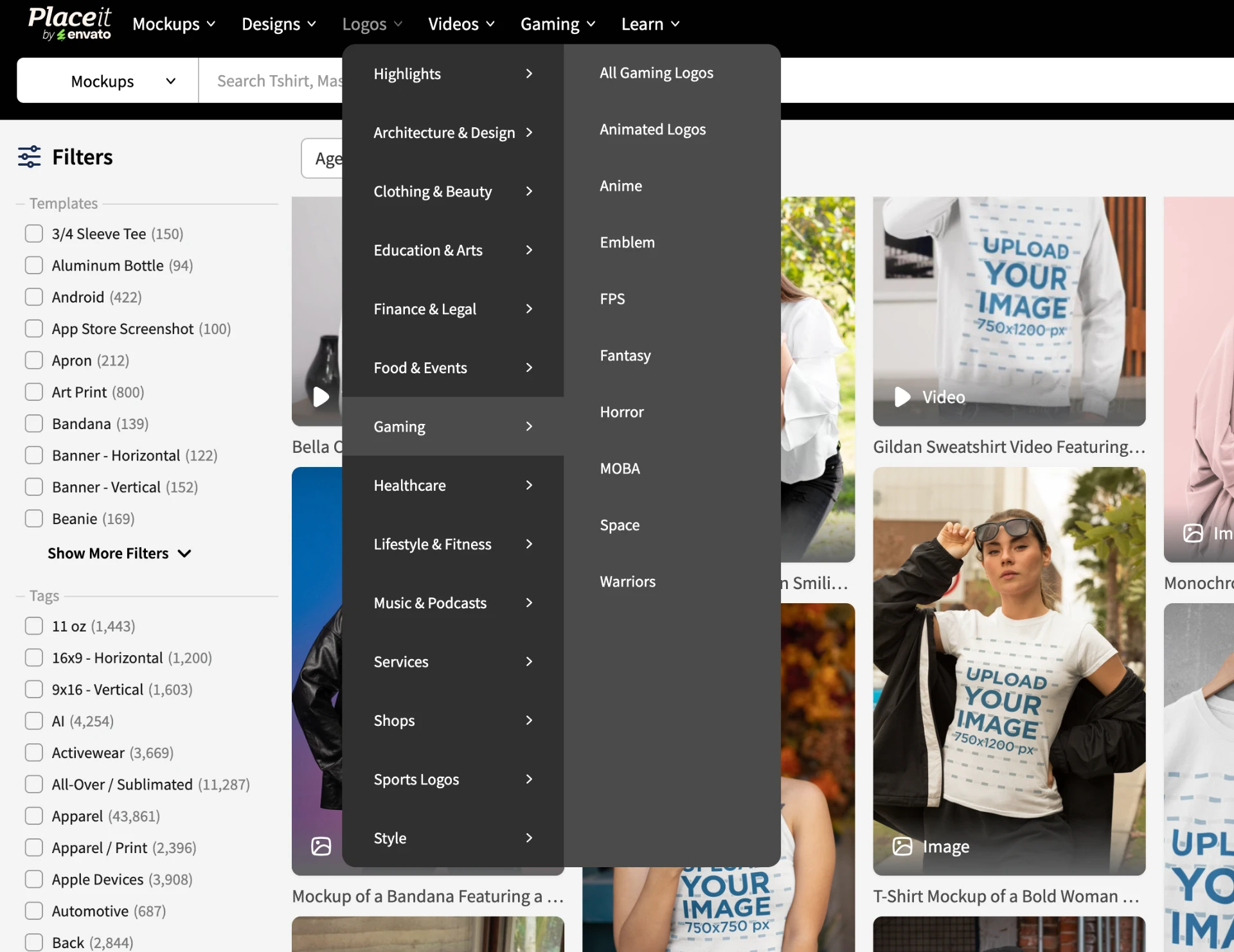Click image icon on Bold Woman T-Shirt mockup
This screenshot has width=1234, height=952.
pyautogui.click(x=902, y=847)
